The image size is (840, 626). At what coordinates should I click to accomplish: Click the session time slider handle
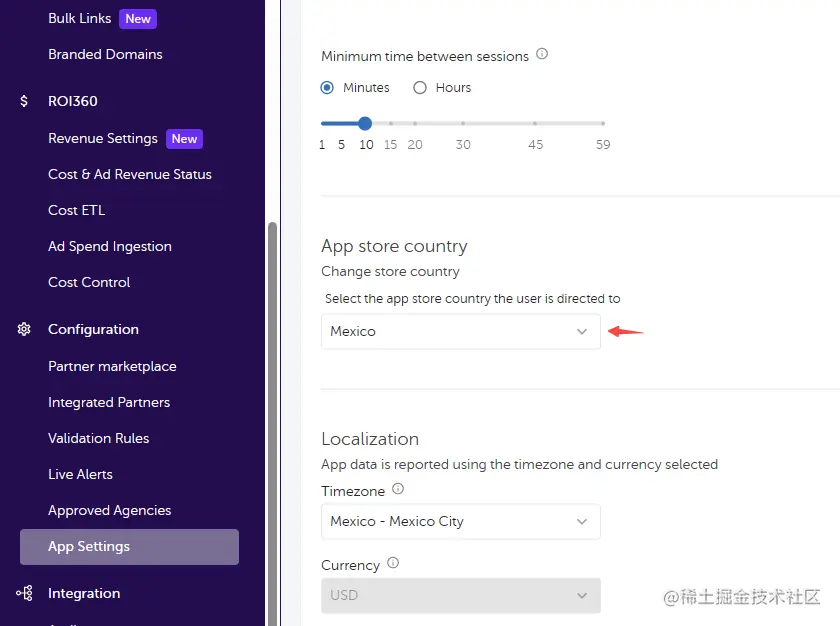pos(365,124)
